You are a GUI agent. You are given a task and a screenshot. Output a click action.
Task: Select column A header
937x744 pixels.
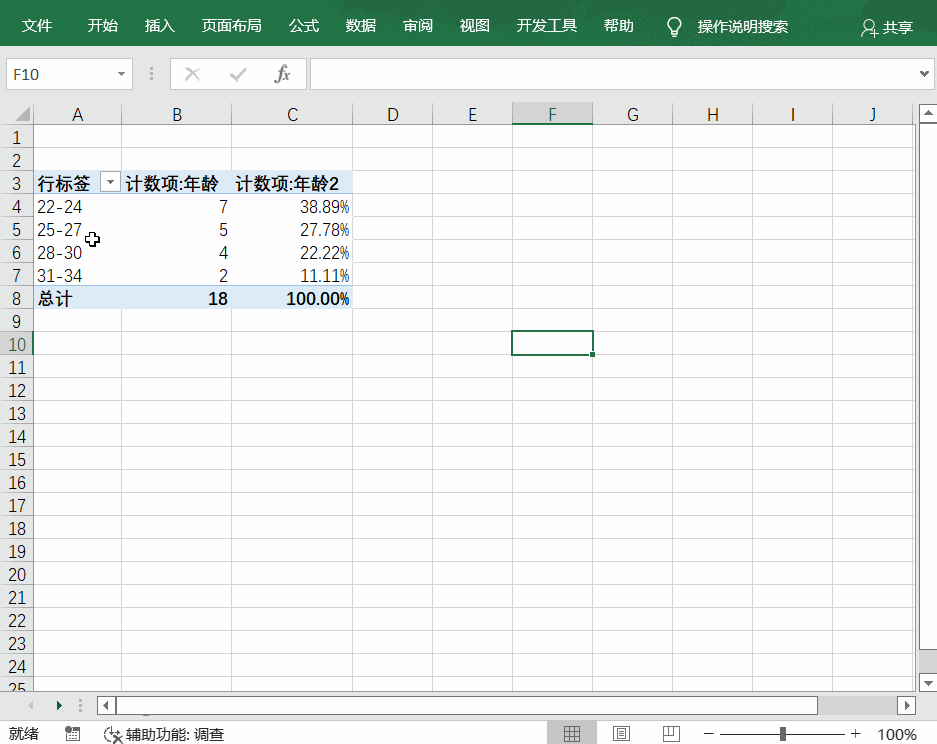(x=78, y=114)
